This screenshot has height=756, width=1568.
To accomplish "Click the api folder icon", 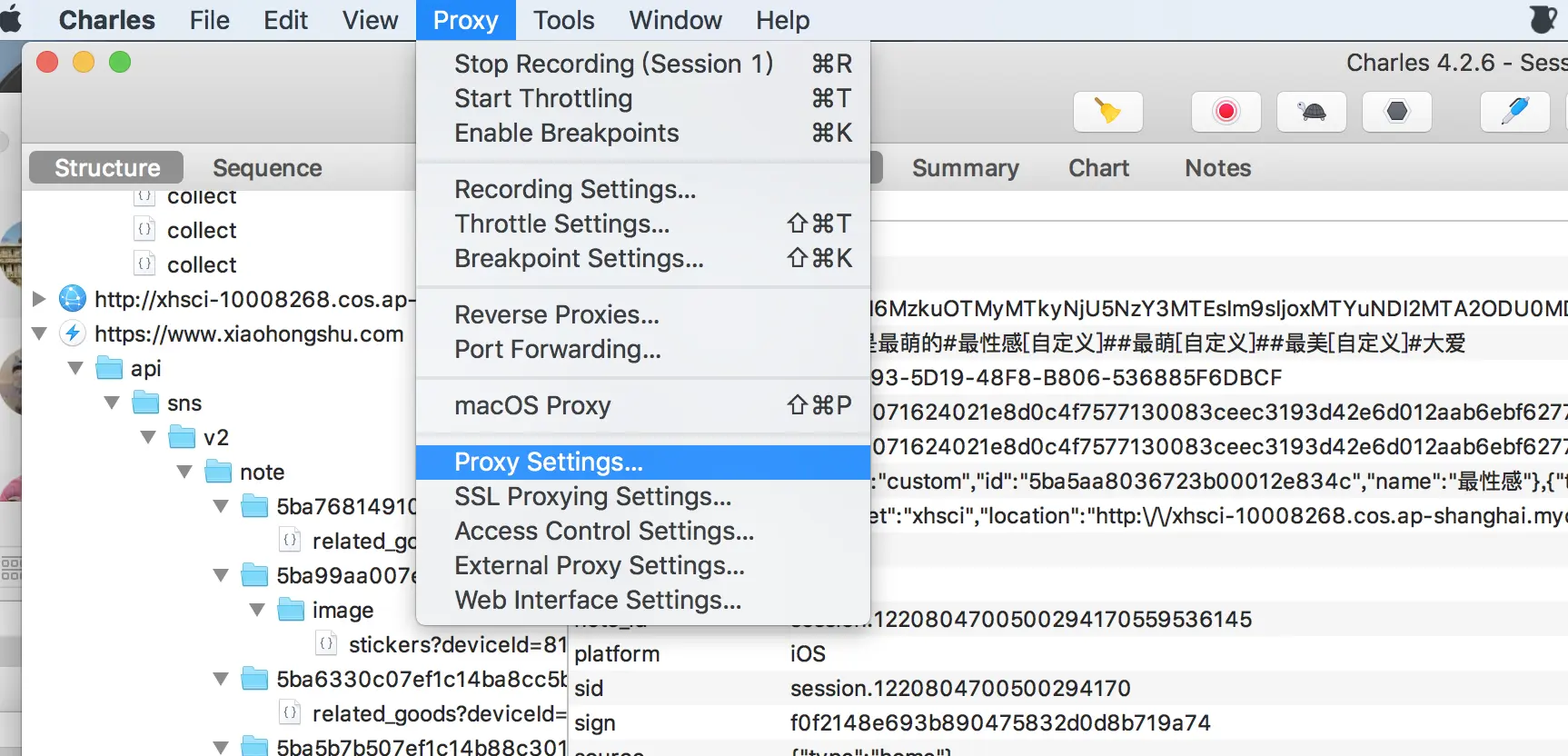I will [110, 368].
